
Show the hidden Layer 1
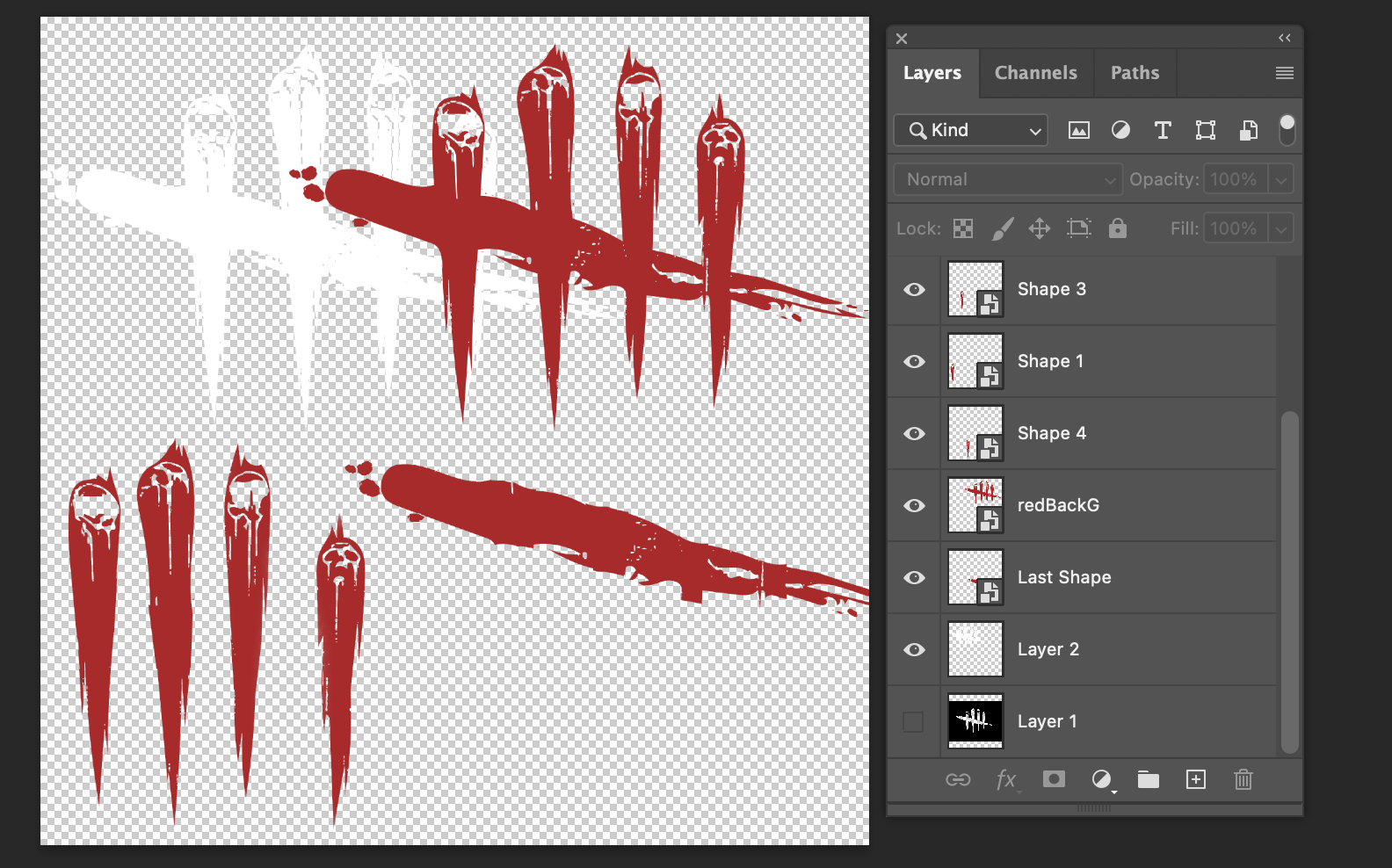(x=914, y=721)
